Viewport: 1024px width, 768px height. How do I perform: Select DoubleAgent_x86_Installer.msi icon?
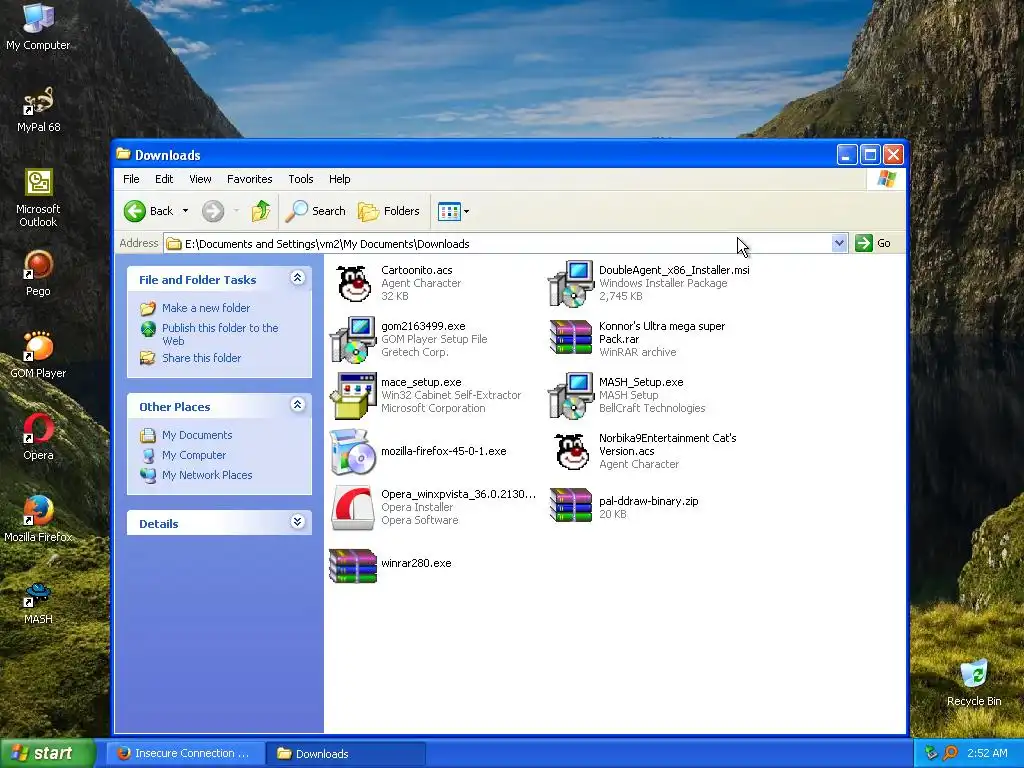571,283
